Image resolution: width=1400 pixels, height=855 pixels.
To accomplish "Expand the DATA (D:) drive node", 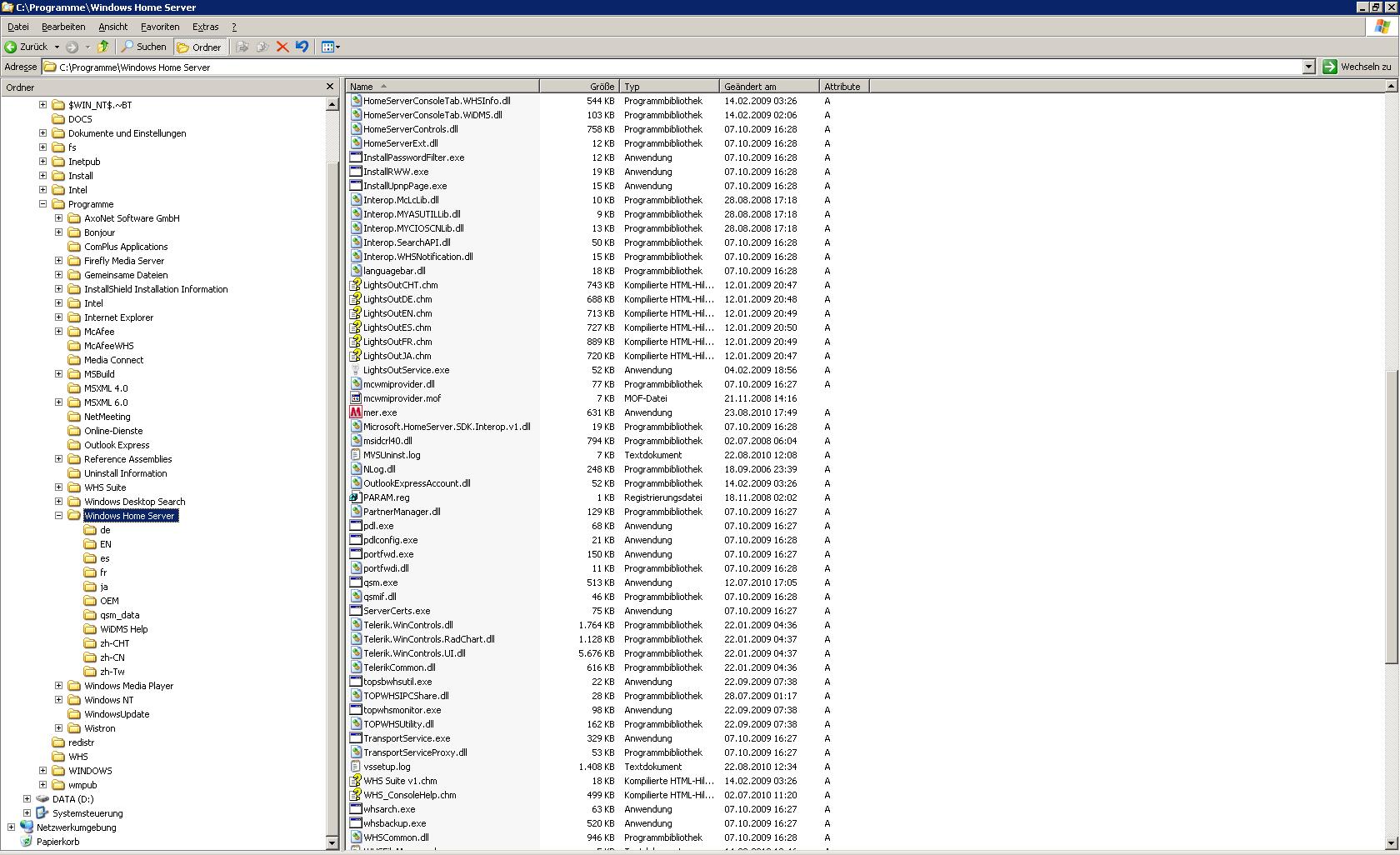I will (x=27, y=799).
